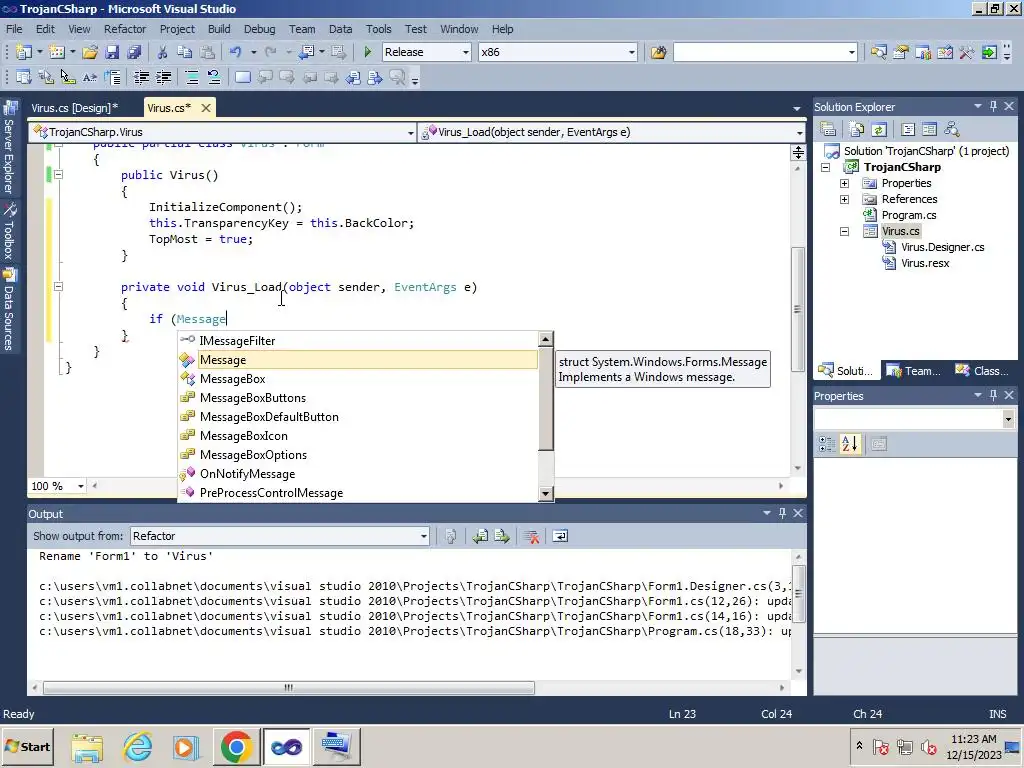
Task: Open Show output from Refactor dropdown
Action: pyautogui.click(x=423, y=536)
